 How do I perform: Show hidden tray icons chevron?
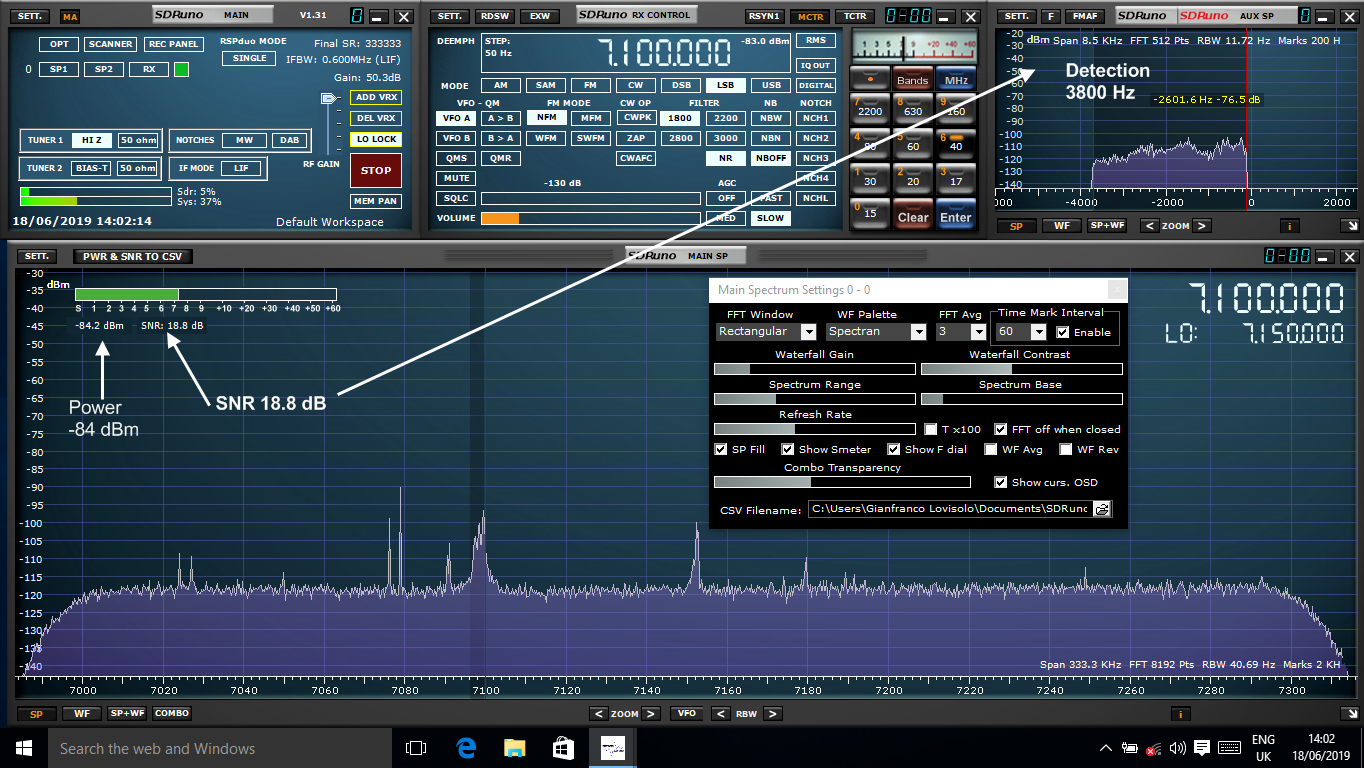pos(1106,748)
